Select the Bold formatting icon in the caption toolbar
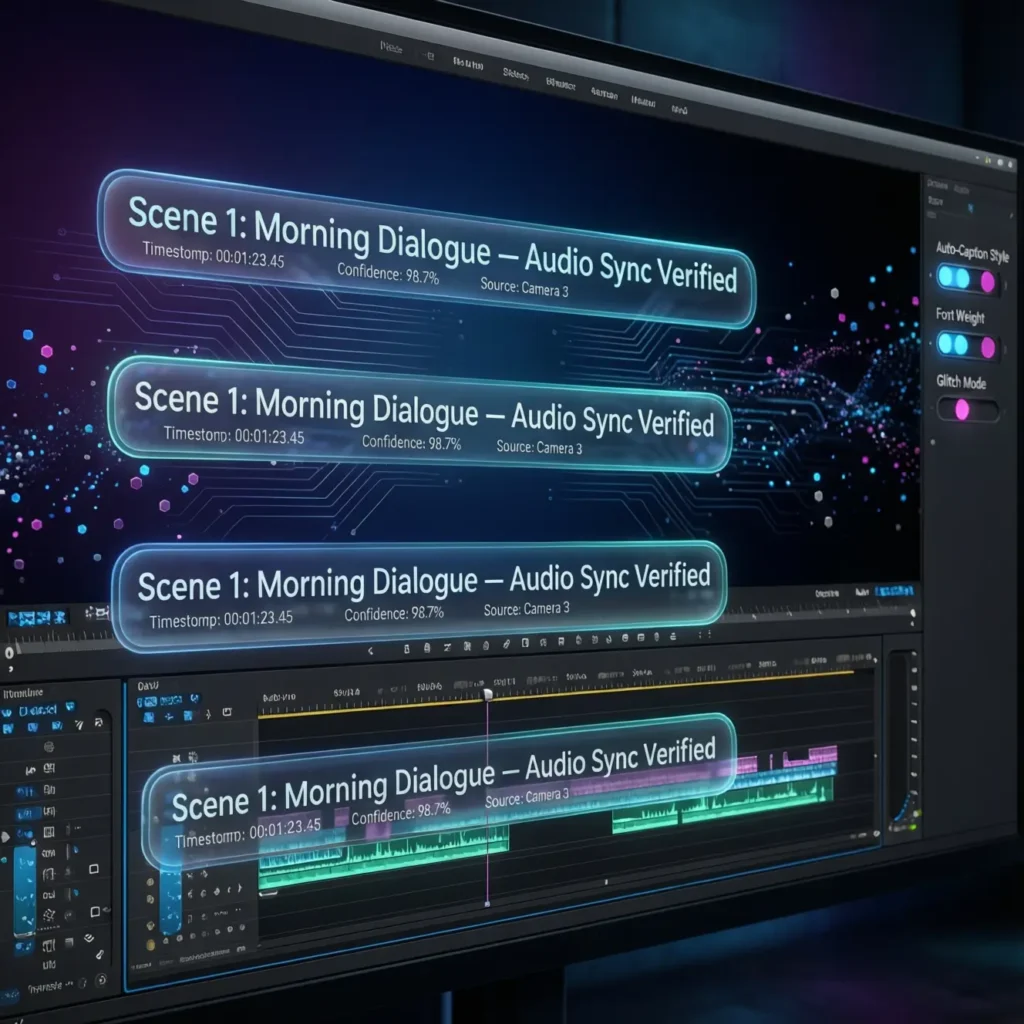The image size is (1024, 1024). 406,645
